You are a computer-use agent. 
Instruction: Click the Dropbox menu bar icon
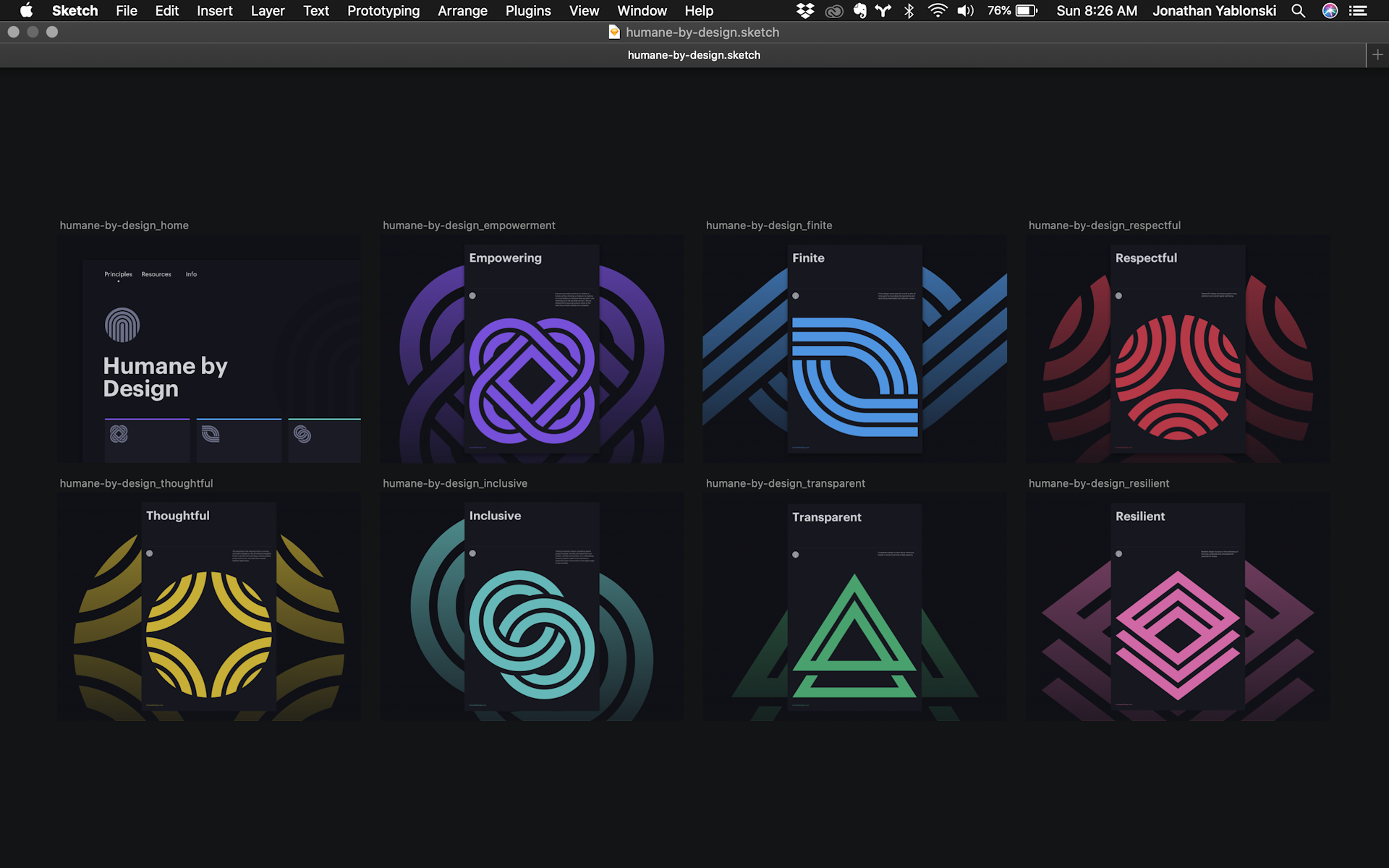[805, 11]
